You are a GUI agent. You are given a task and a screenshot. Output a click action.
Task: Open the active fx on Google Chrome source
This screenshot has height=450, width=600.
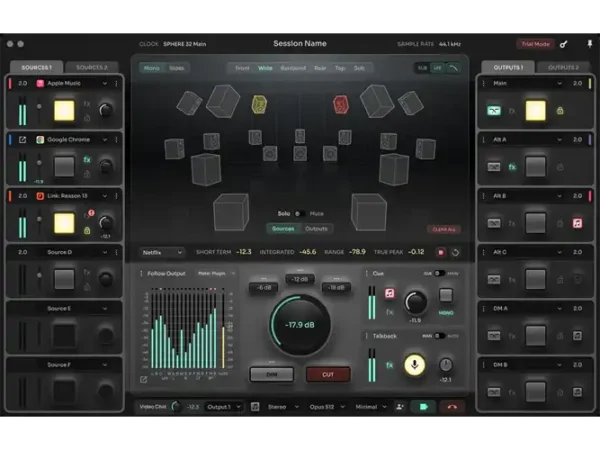pyautogui.click(x=87, y=160)
